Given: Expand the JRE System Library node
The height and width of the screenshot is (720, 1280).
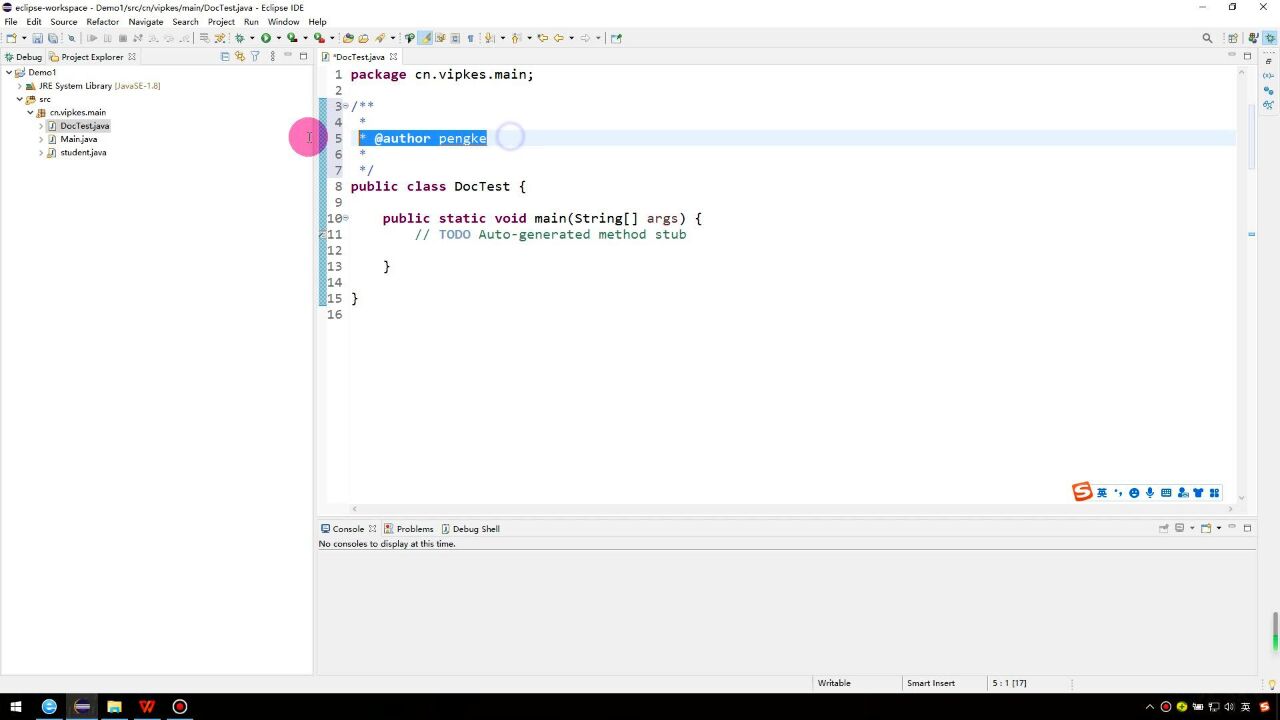Looking at the screenshot, I should (19, 86).
